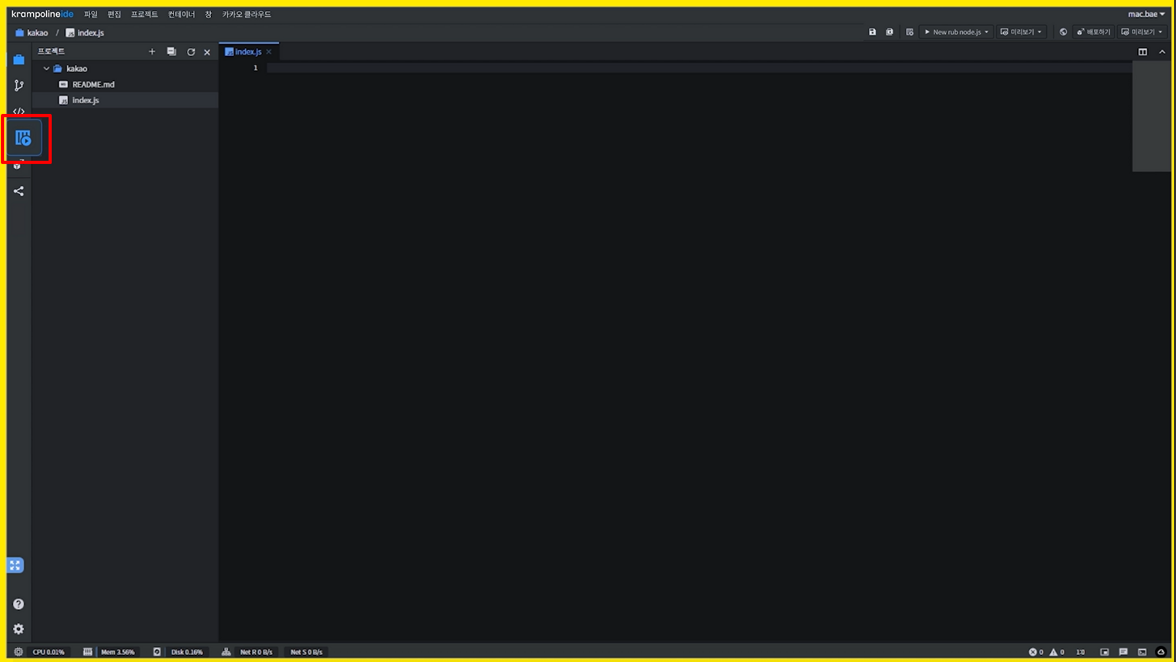Image resolution: width=1176 pixels, height=662 pixels.
Task: Open the code brackets sidebar icon
Action: point(19,111)
